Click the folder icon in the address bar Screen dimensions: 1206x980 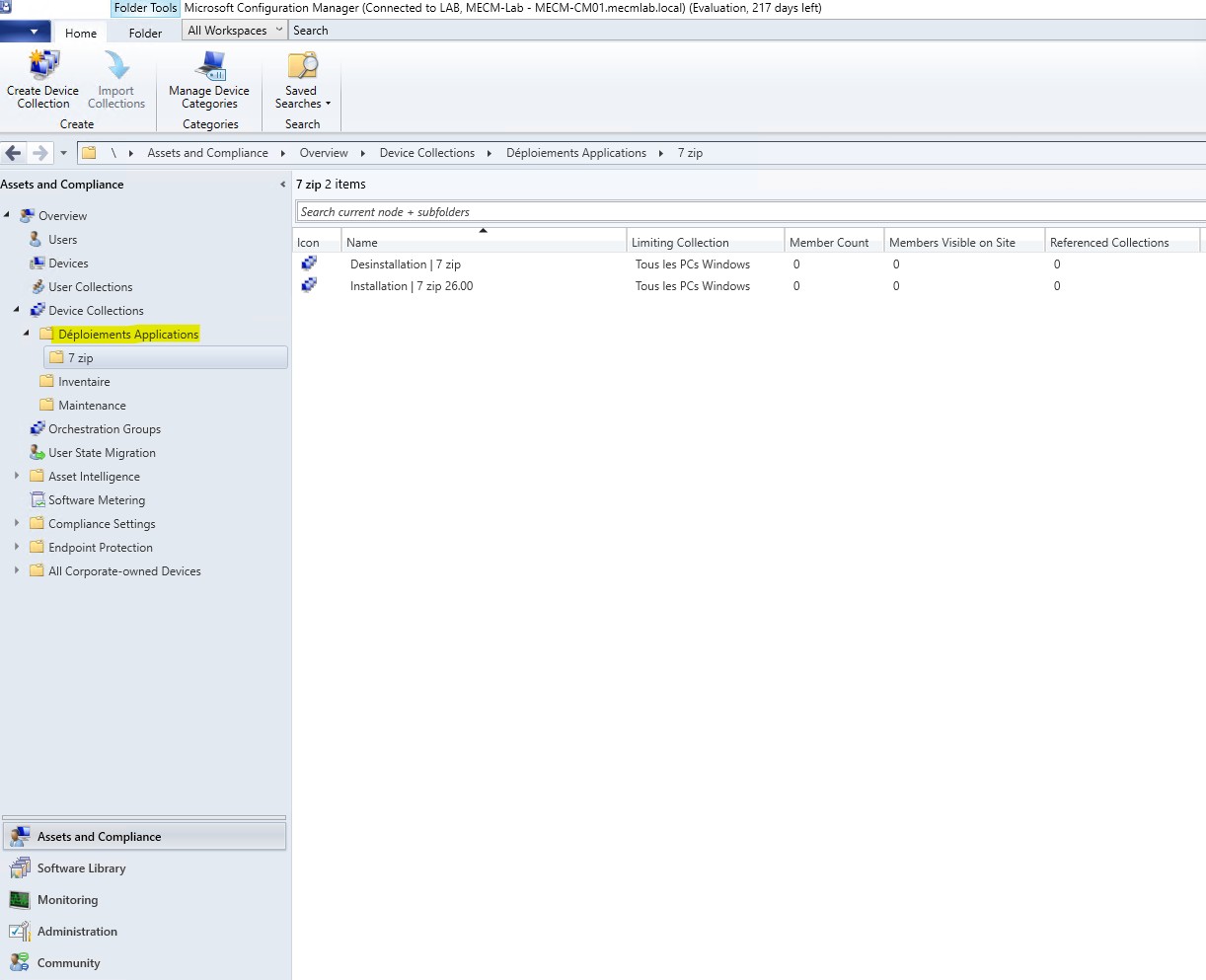pos(89,153)
